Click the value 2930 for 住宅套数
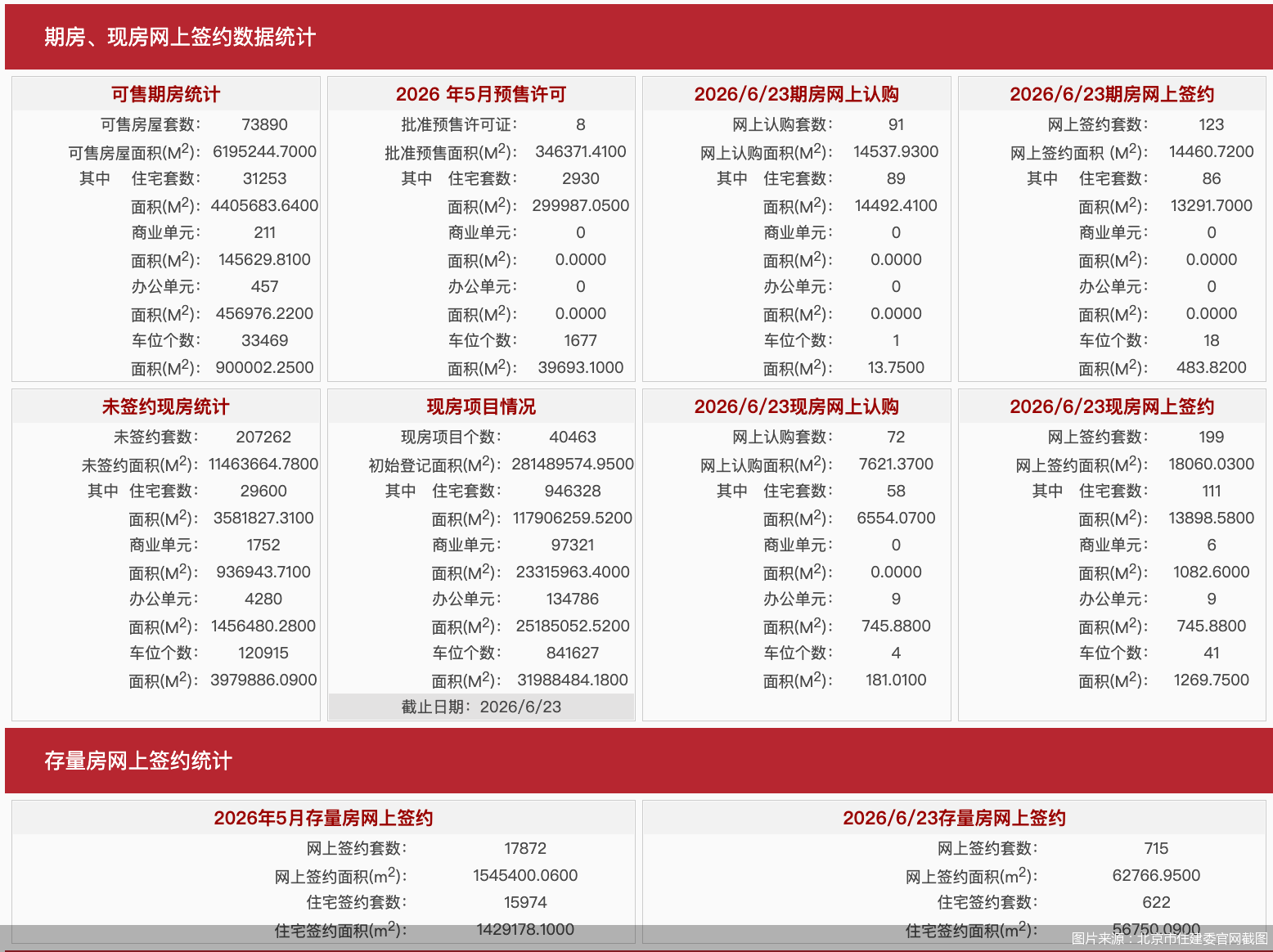Viewport: 1273px width, 952px height. pos(581,178)
